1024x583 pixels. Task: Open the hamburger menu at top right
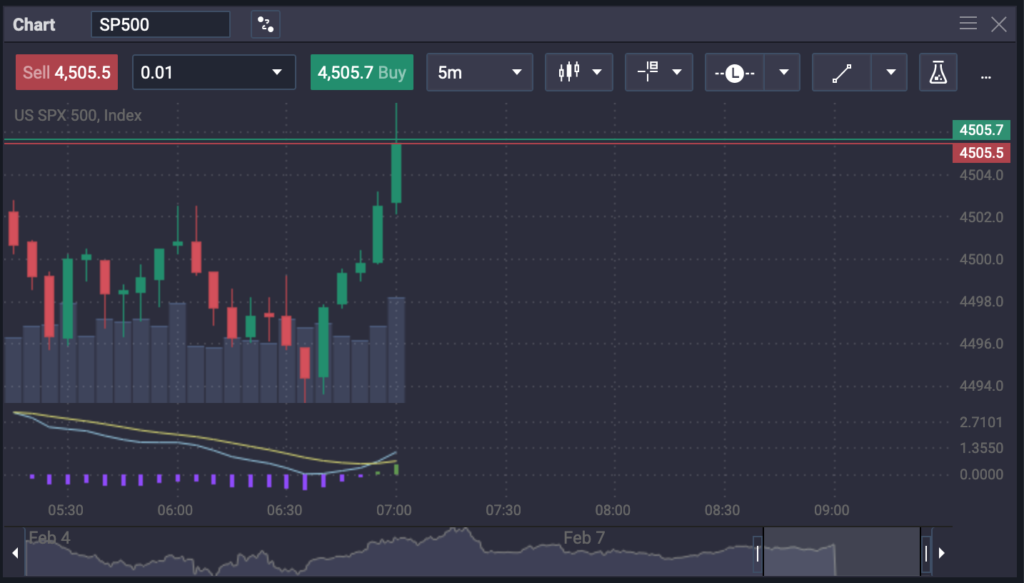tap(968, 23)
